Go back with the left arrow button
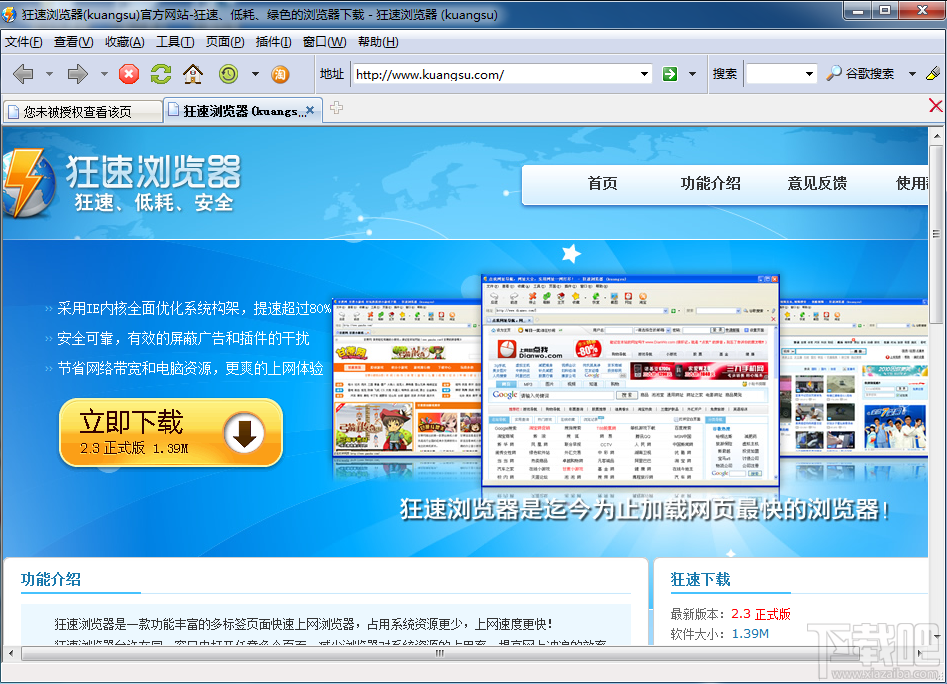This screenshot has width=947, height=684. click(23, 74)
